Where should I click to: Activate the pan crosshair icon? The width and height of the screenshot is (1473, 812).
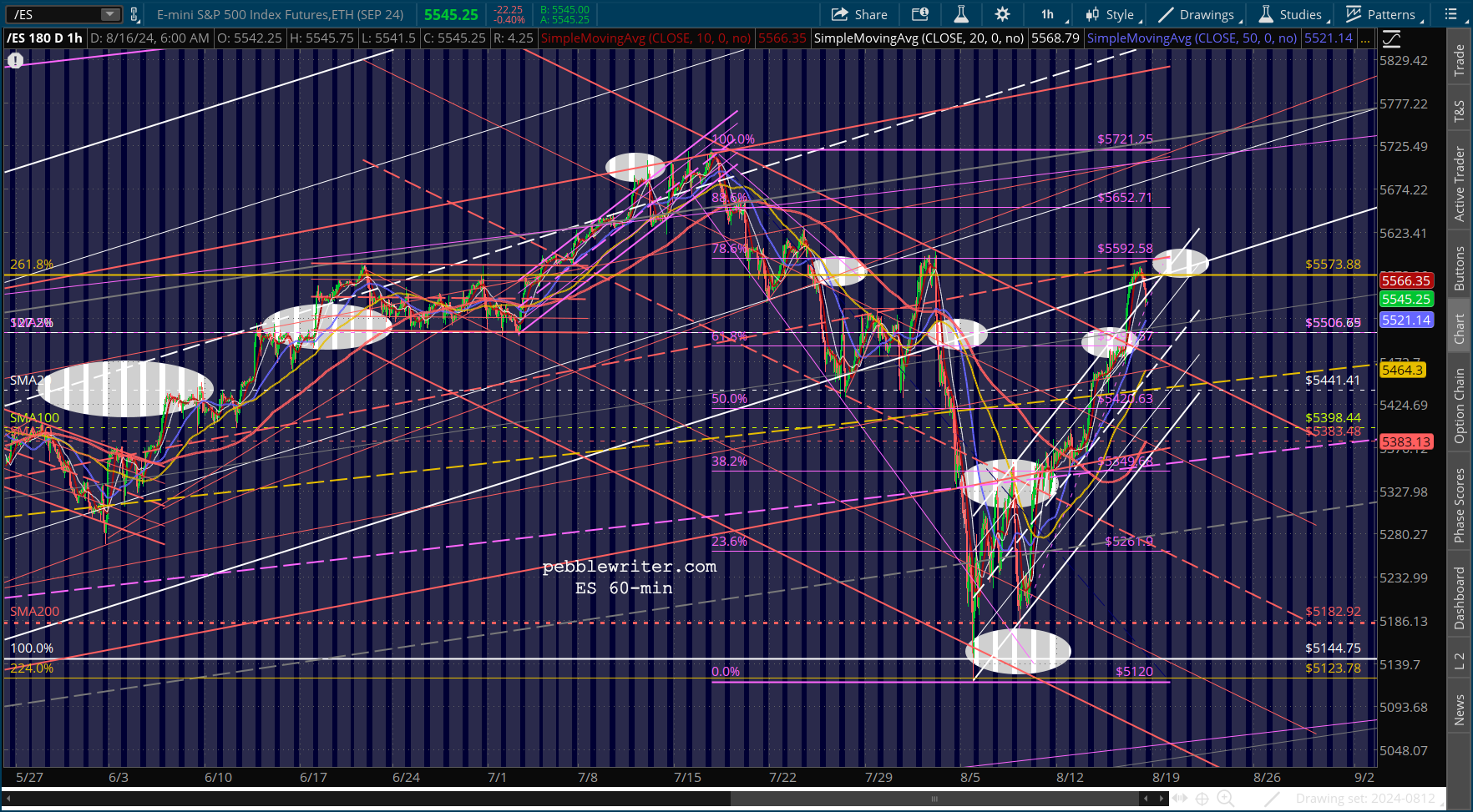1202,799
